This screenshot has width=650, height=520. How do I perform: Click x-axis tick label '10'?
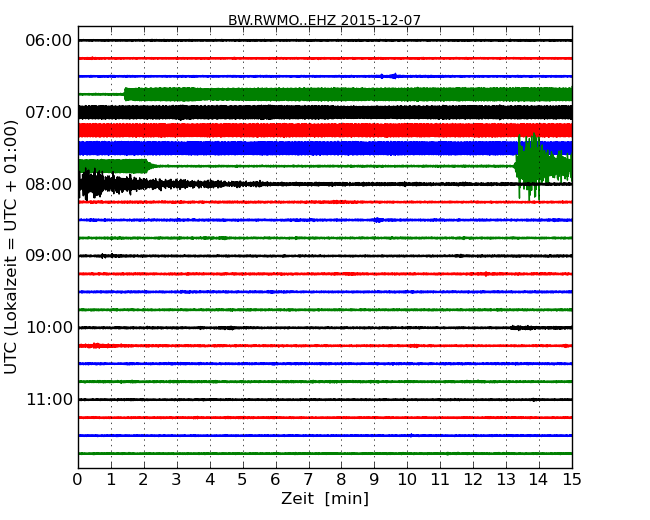pyautogui.click(x=407, y=480)
